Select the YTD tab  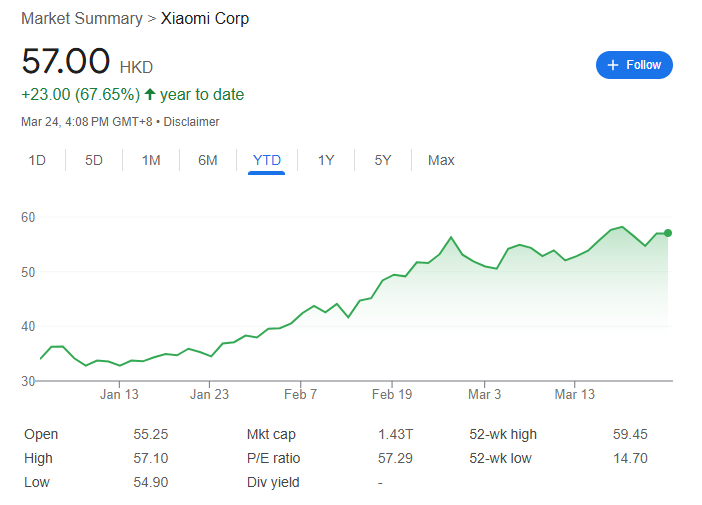(x=267, y=160)
